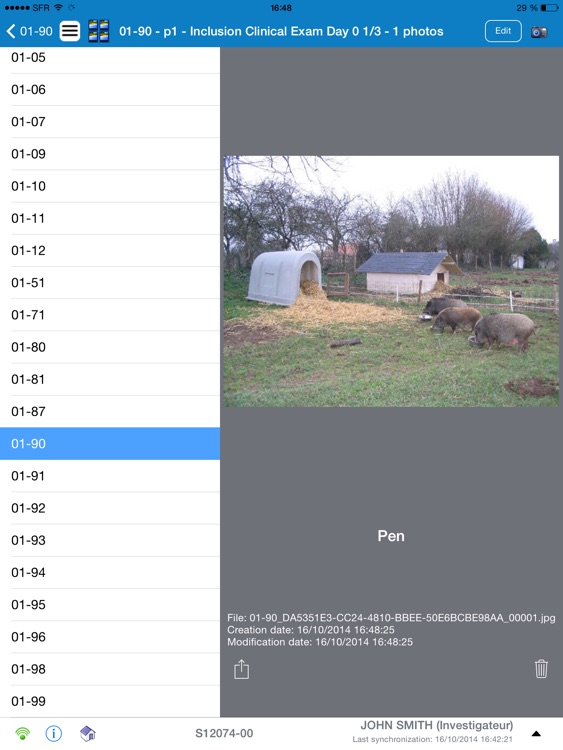The width and height of the screenshot is (563, 750).
Task: Select the highlighted 01-90 row
Action: coord(110,444)
